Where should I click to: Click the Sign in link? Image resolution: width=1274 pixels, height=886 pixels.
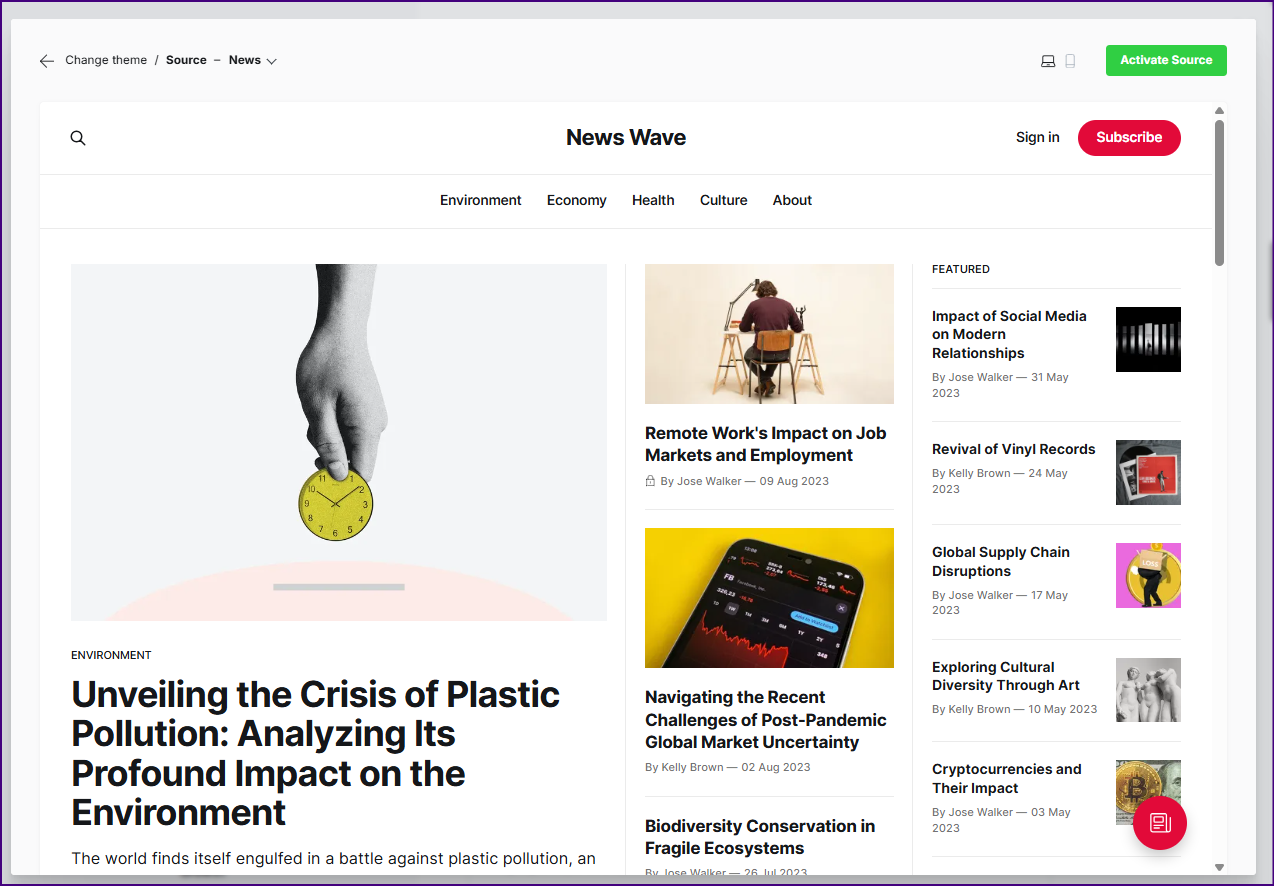pos(1038,138)
